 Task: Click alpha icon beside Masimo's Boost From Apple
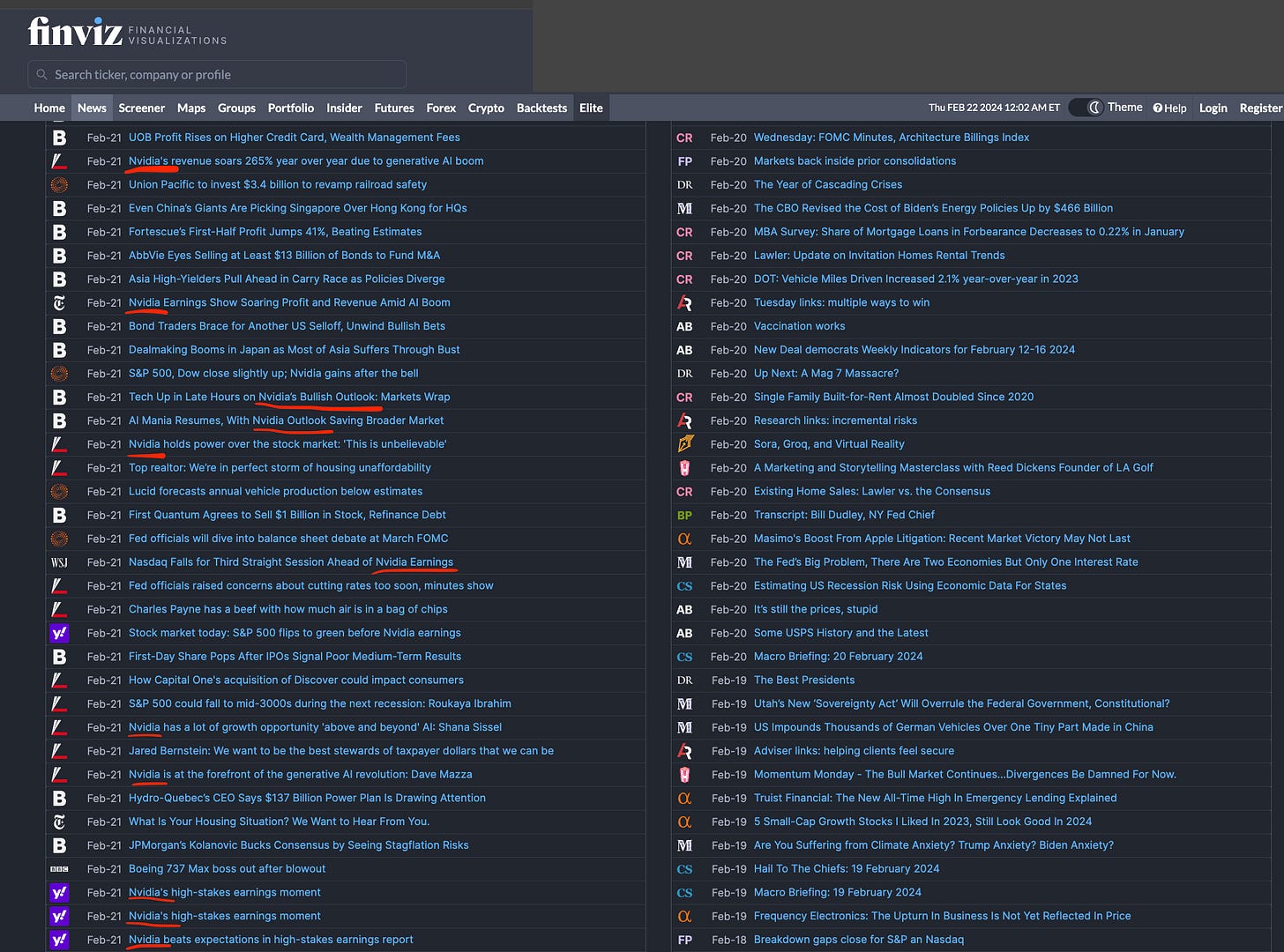[684, 539]
